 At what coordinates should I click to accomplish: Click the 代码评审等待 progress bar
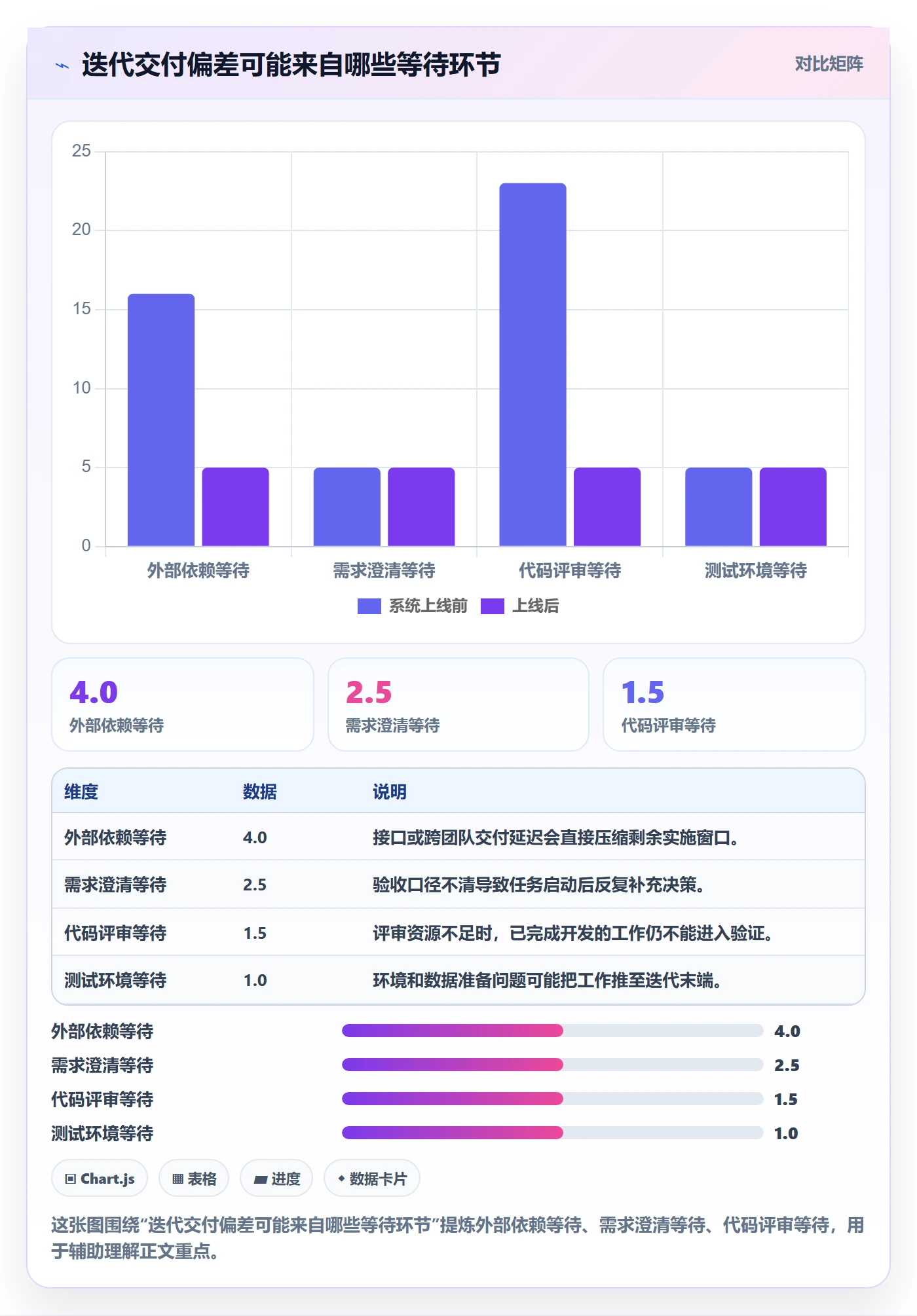tap(552, 1099)
